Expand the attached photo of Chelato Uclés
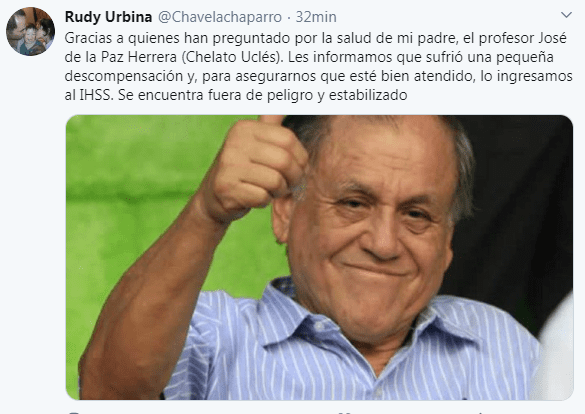 click(x=319, y=257)
